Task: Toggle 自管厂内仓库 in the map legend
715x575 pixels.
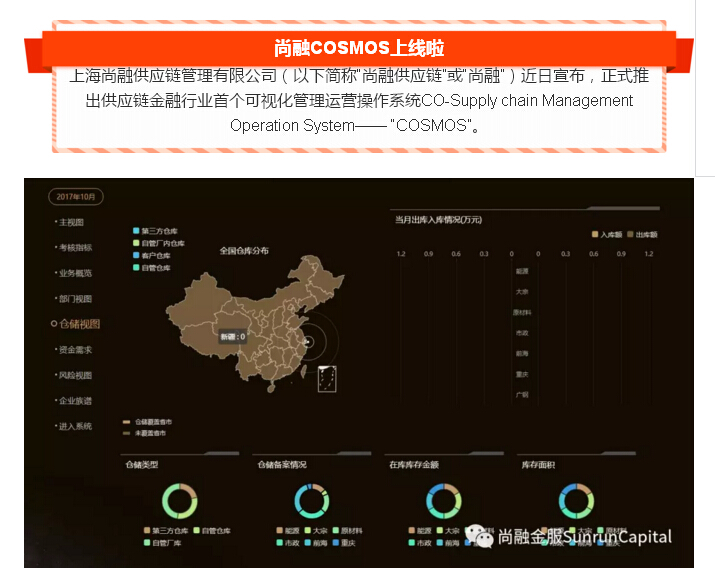Action: (x=159, y=243)
